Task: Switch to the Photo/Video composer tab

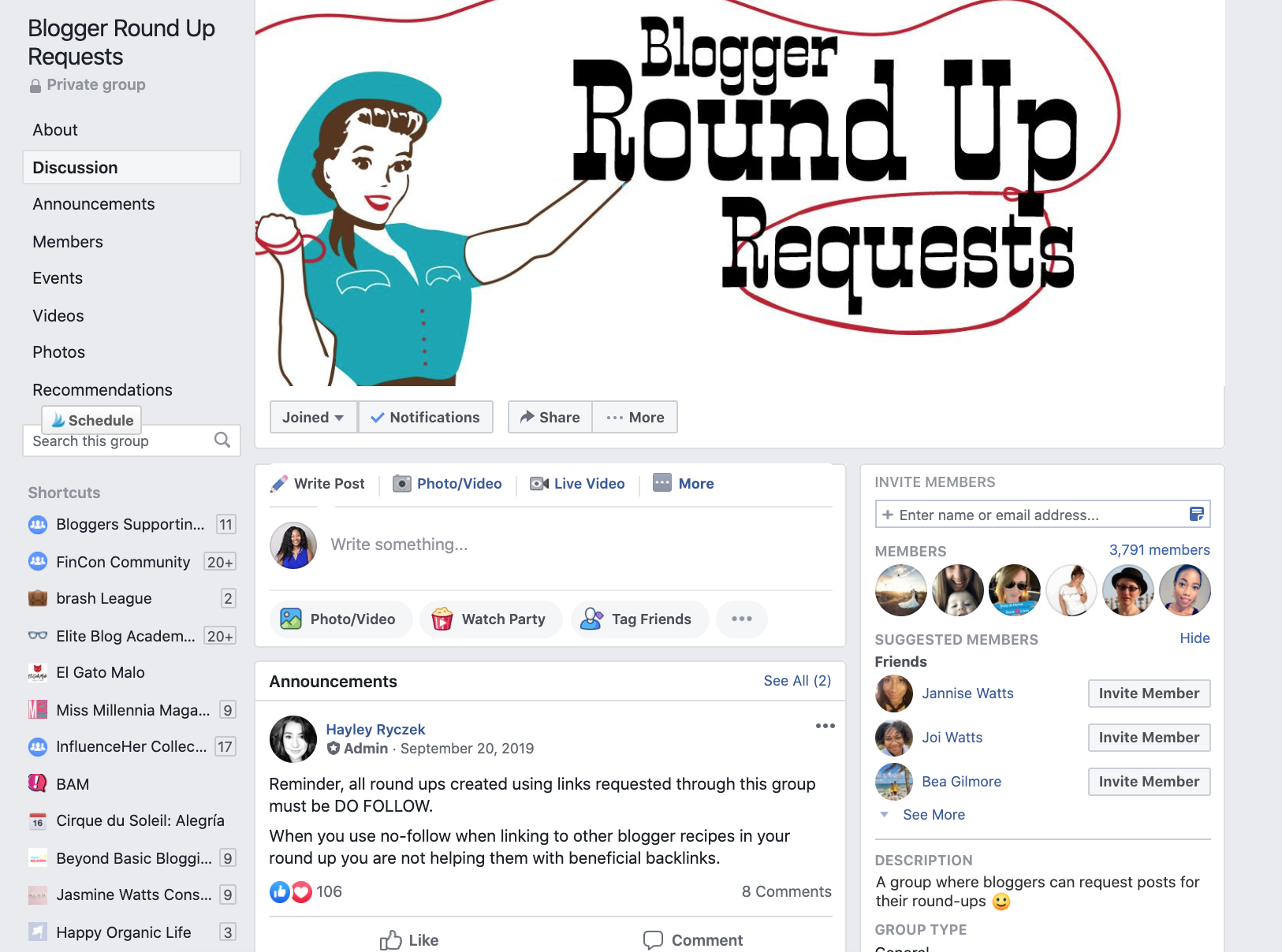Action: coord(448,483)
